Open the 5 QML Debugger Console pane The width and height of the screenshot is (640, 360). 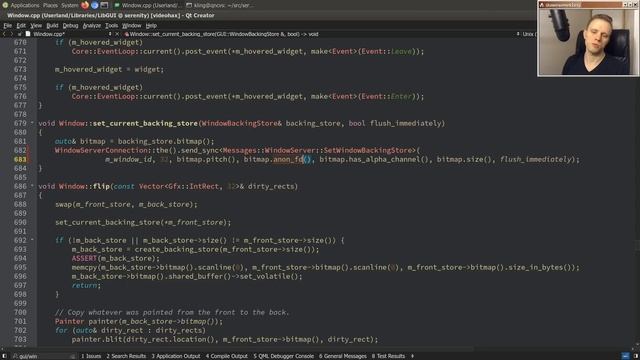point(283,356)
